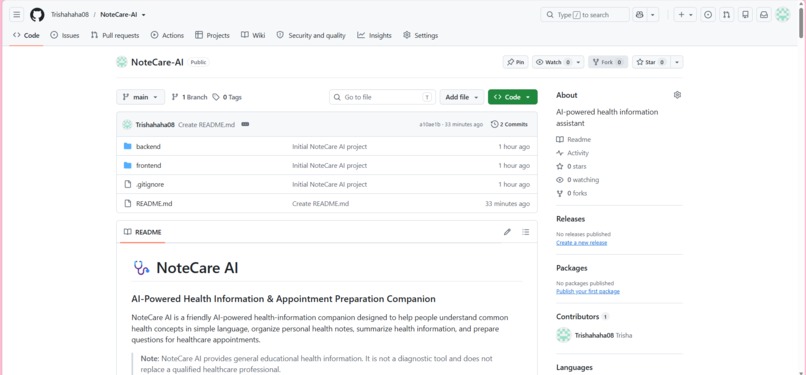Image resolution: width=806 pixels, height=375 pixels.
Task: Star the NoteCare-AI repository
Action: [x=651, y=62]
